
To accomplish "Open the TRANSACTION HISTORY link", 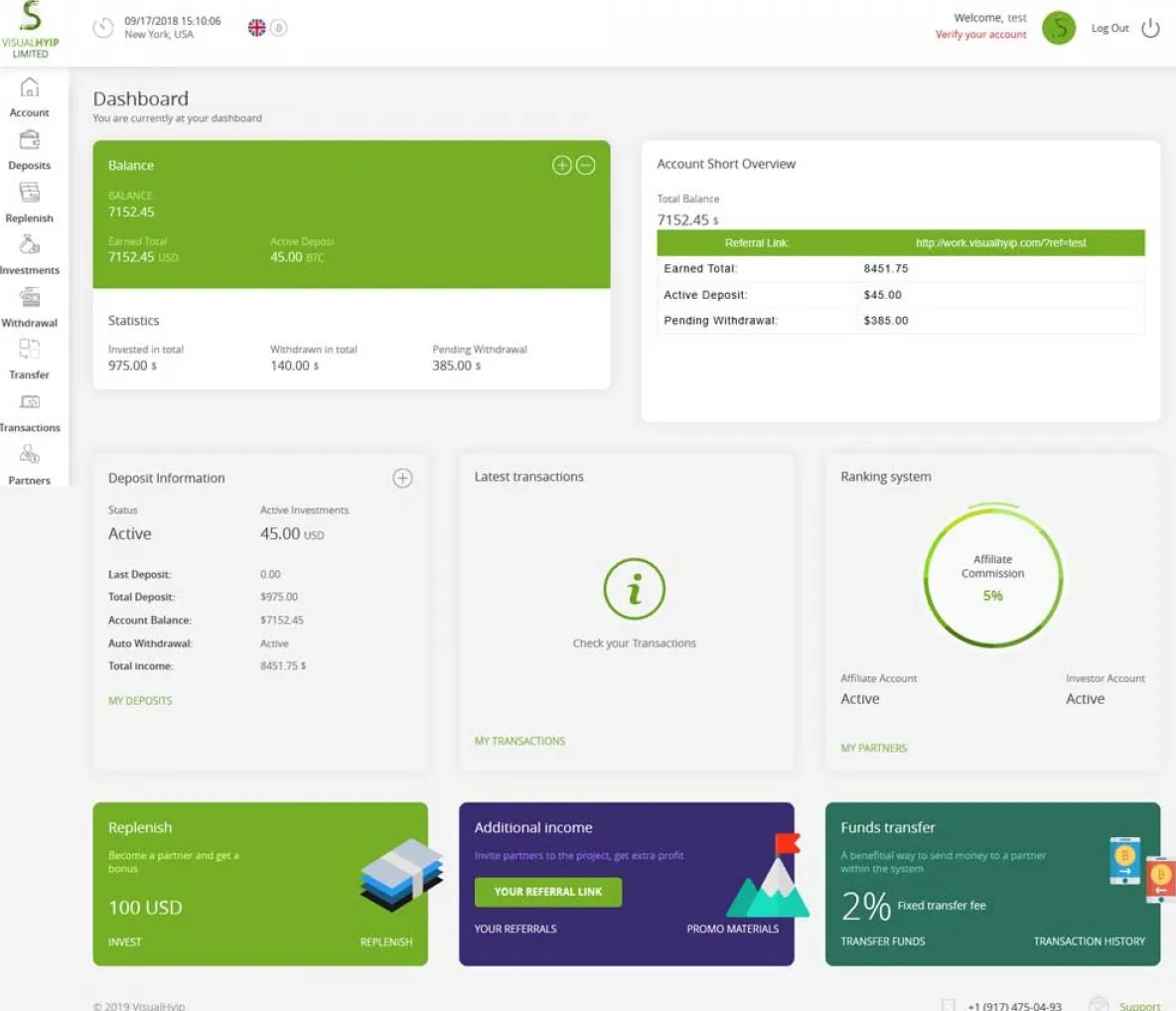I will (x=1089, y=941).
